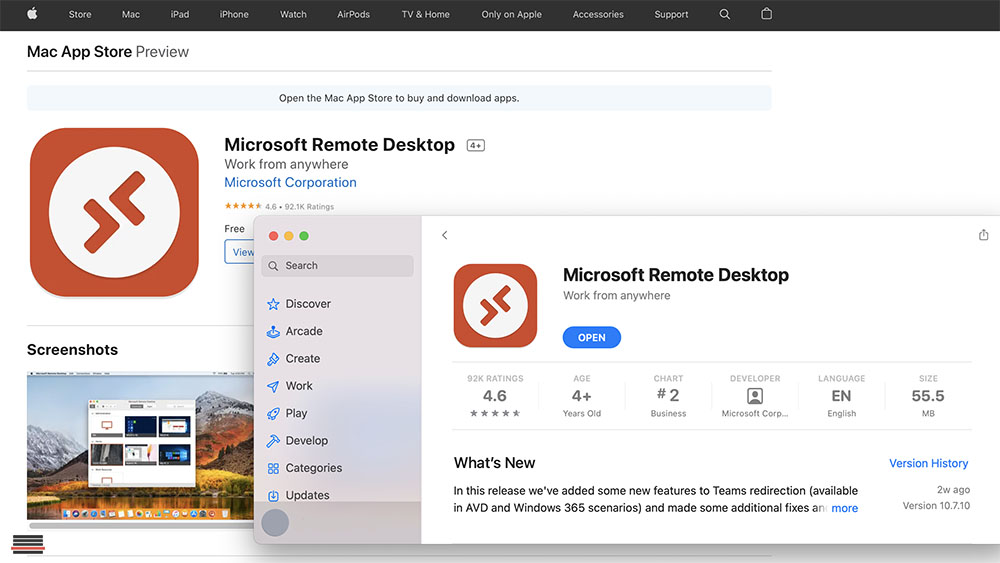The image size is (1000, 563).
Task: Open Store in the Apple navigation bar
Action: tap(80, 14)
